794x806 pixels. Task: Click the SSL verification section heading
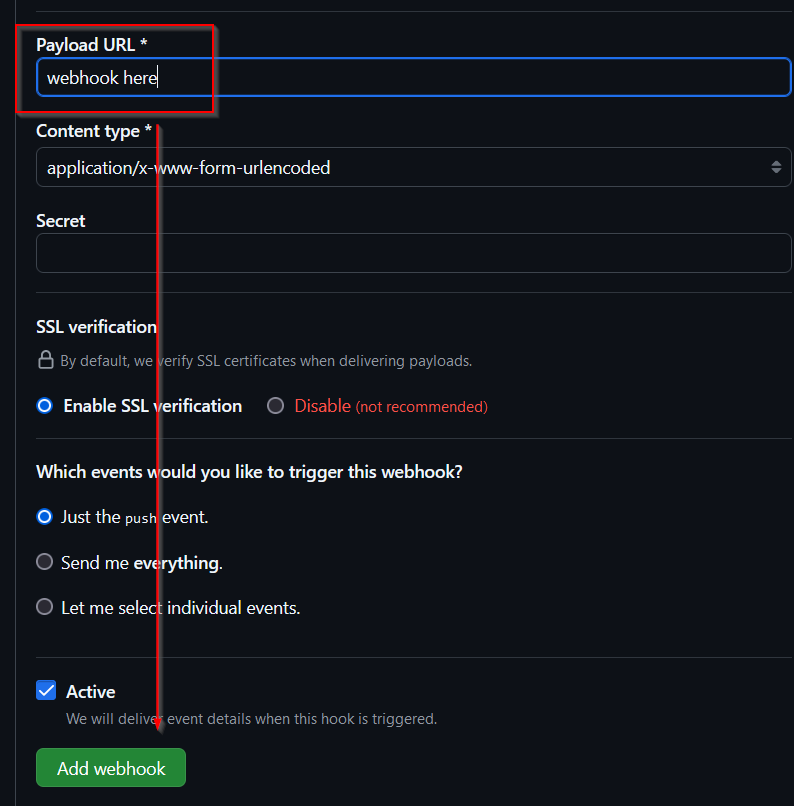tap(96, 327)
